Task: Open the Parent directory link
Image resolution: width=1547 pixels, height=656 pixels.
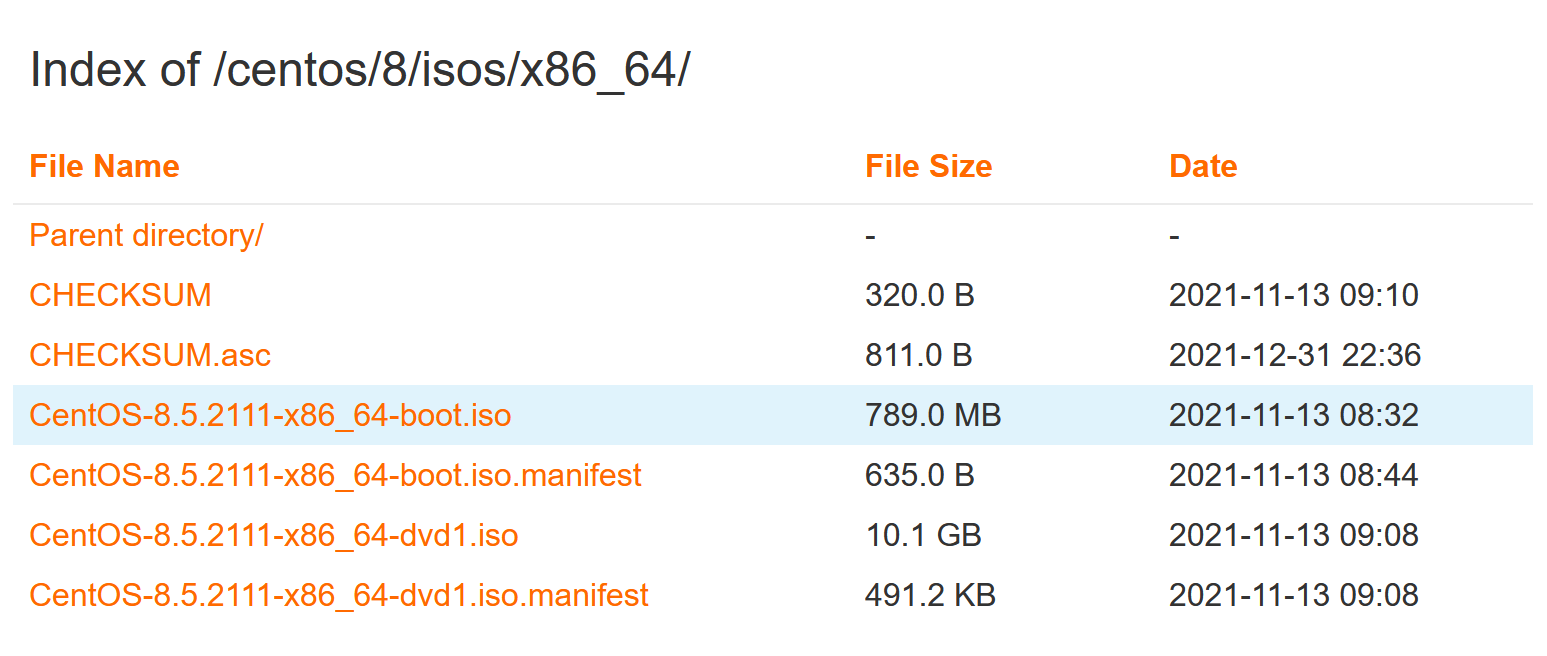Action: point(146,236)
